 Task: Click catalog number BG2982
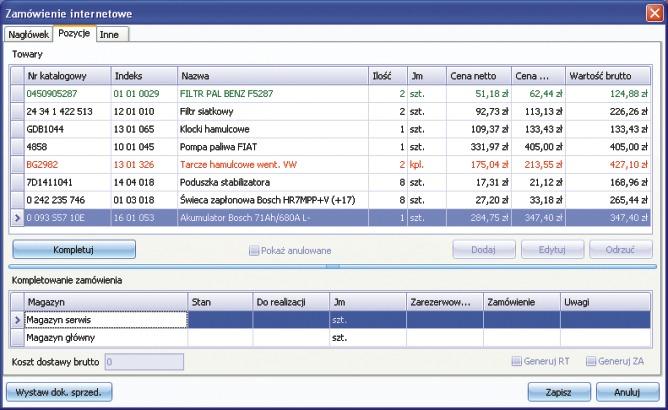pyautogui.click(x=42, y=165)
